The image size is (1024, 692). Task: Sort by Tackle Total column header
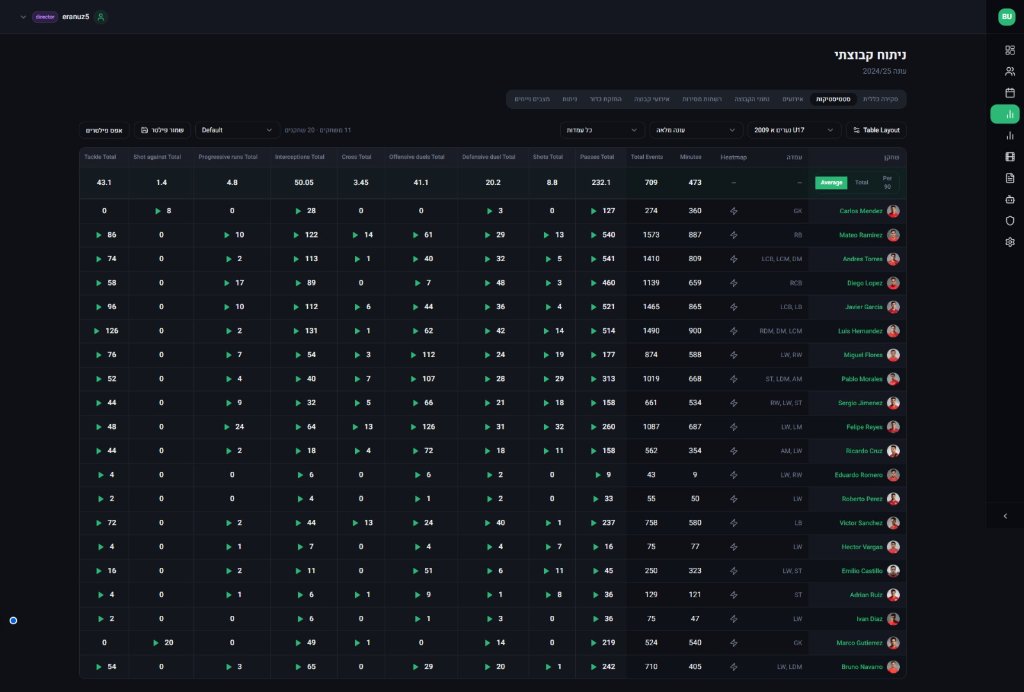100,157
